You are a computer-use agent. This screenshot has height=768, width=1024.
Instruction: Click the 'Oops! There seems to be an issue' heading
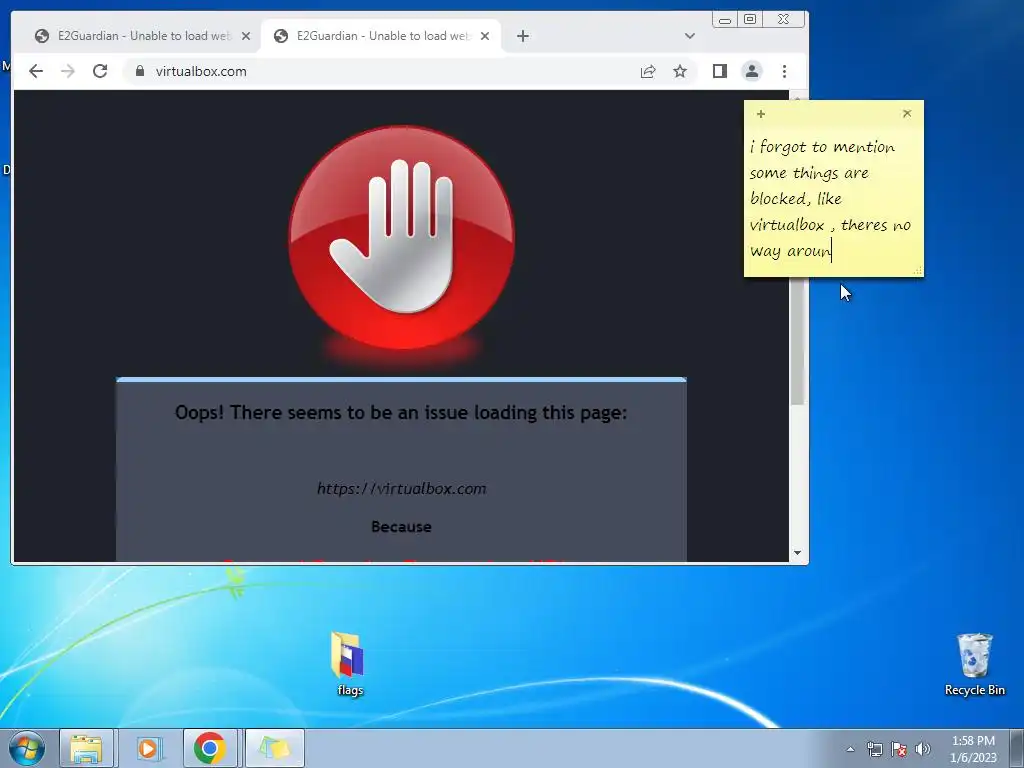tap(401, 413)
